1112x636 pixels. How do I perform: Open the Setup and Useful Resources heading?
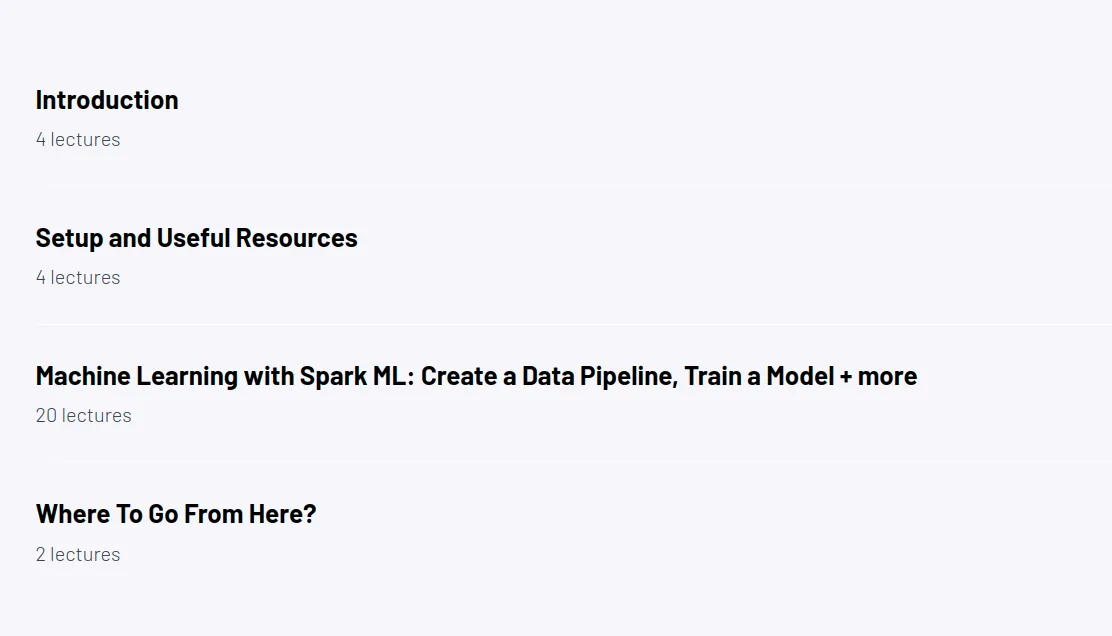point(196,238)
